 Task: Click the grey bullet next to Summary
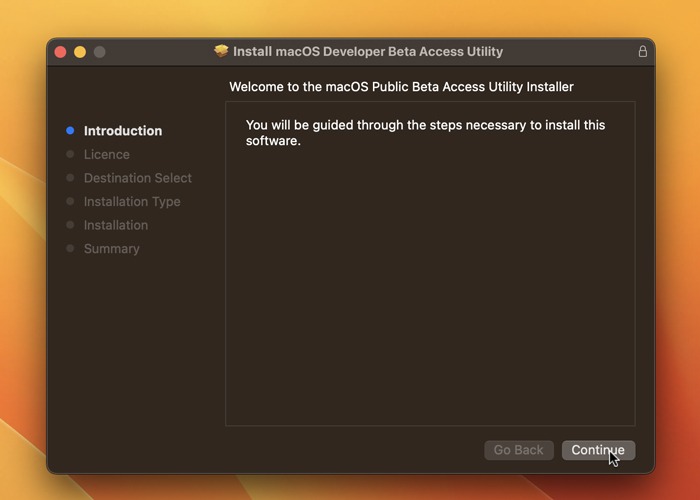click(70, 248)
